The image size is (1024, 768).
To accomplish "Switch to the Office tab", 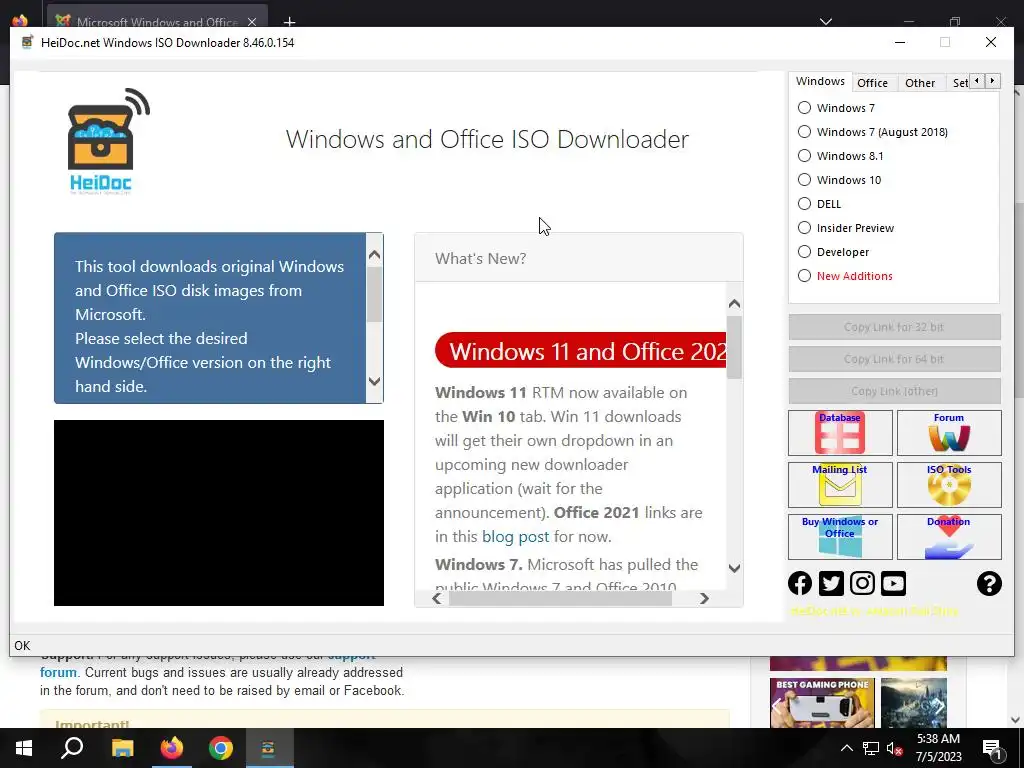I will (872, 83).
